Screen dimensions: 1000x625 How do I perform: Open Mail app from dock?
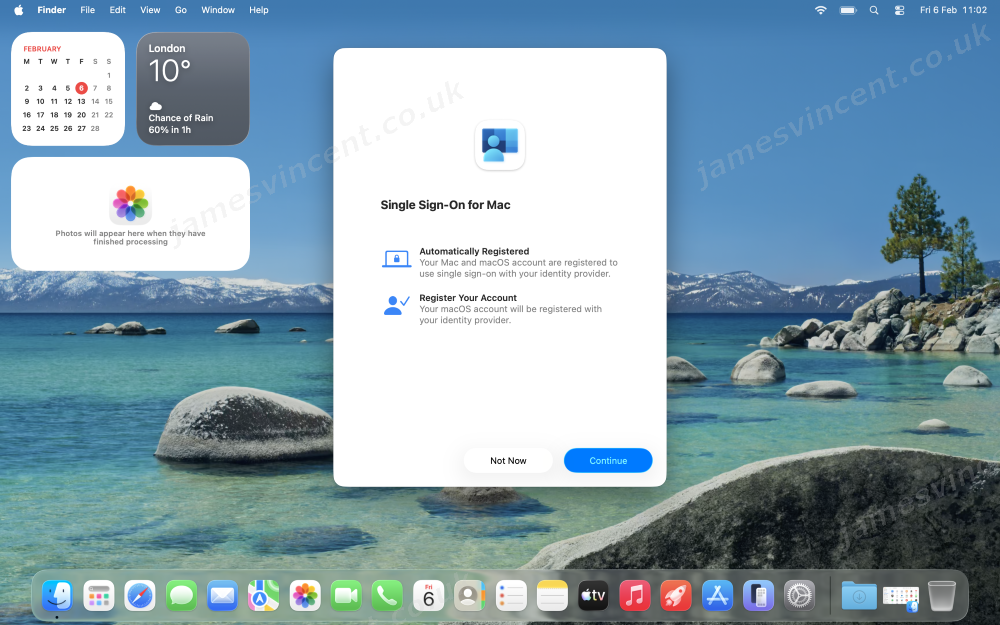222,596
